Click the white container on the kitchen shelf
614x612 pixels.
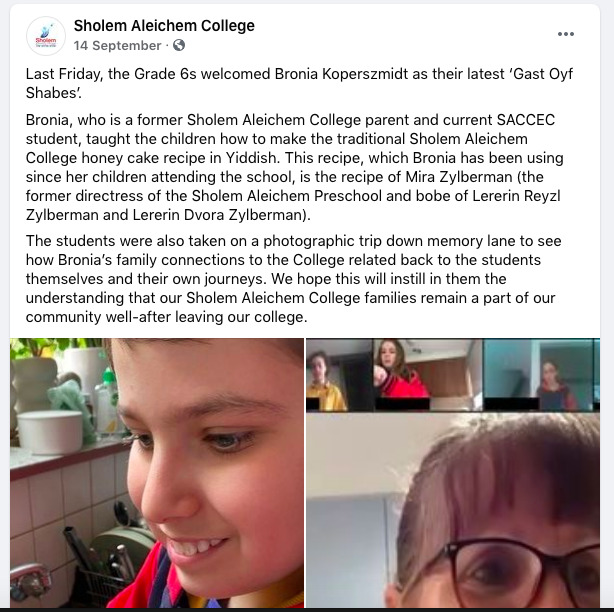50,432
